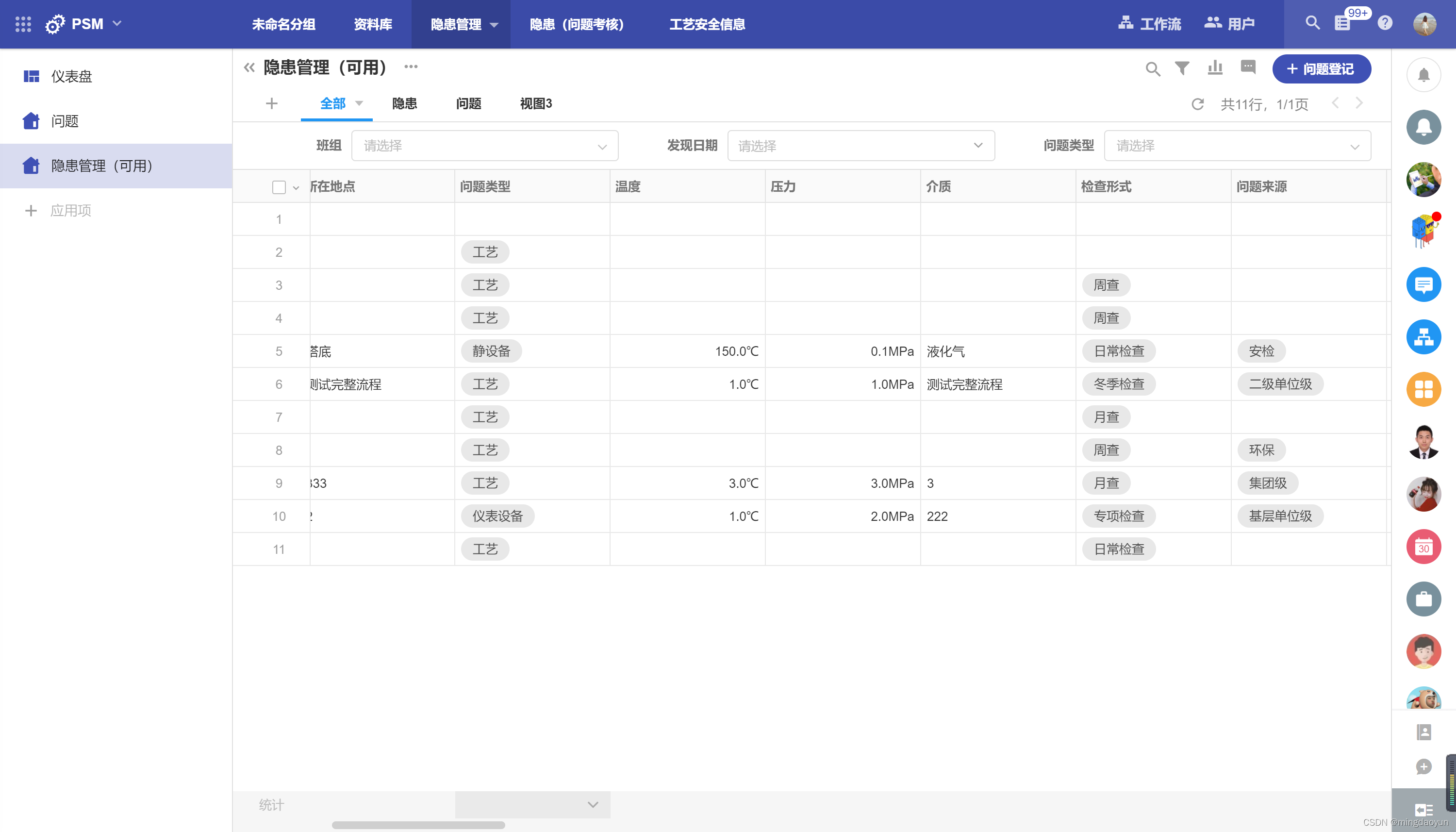Click the refresh icon near row count
This screenshot has width=1456, height=832.
click(1197, 104)
